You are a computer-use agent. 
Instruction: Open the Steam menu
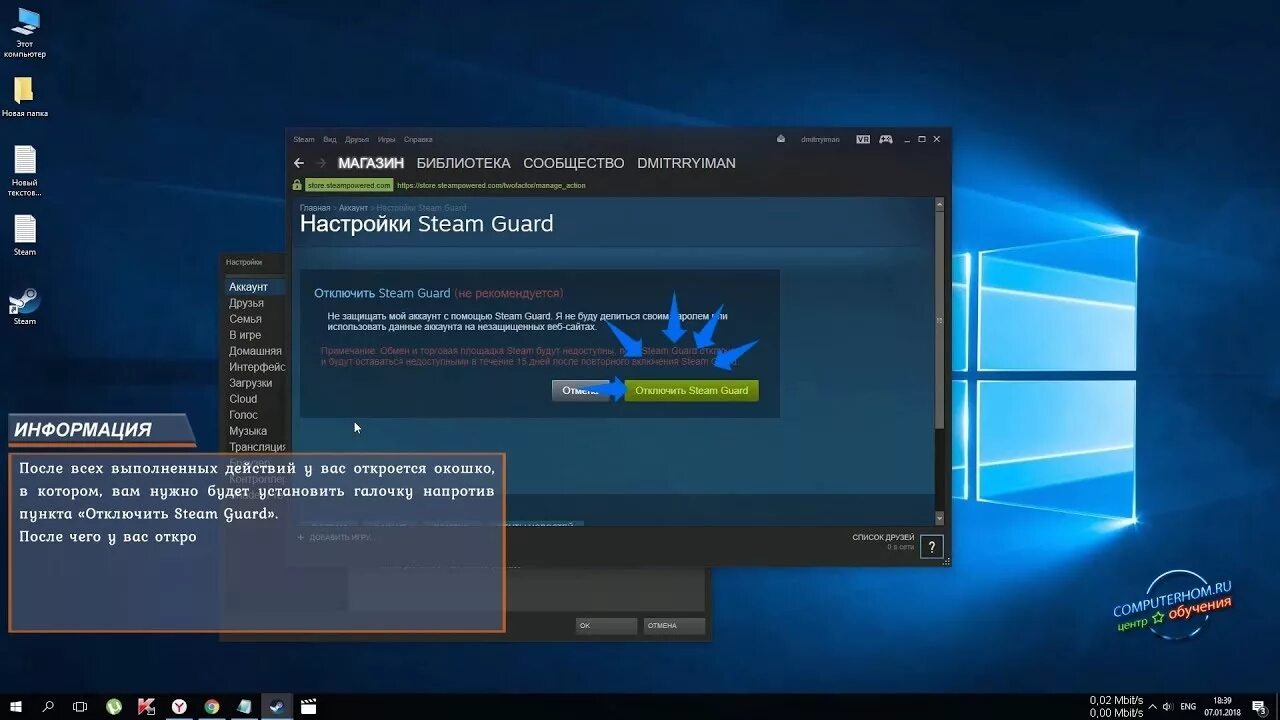tap(303, 139)
